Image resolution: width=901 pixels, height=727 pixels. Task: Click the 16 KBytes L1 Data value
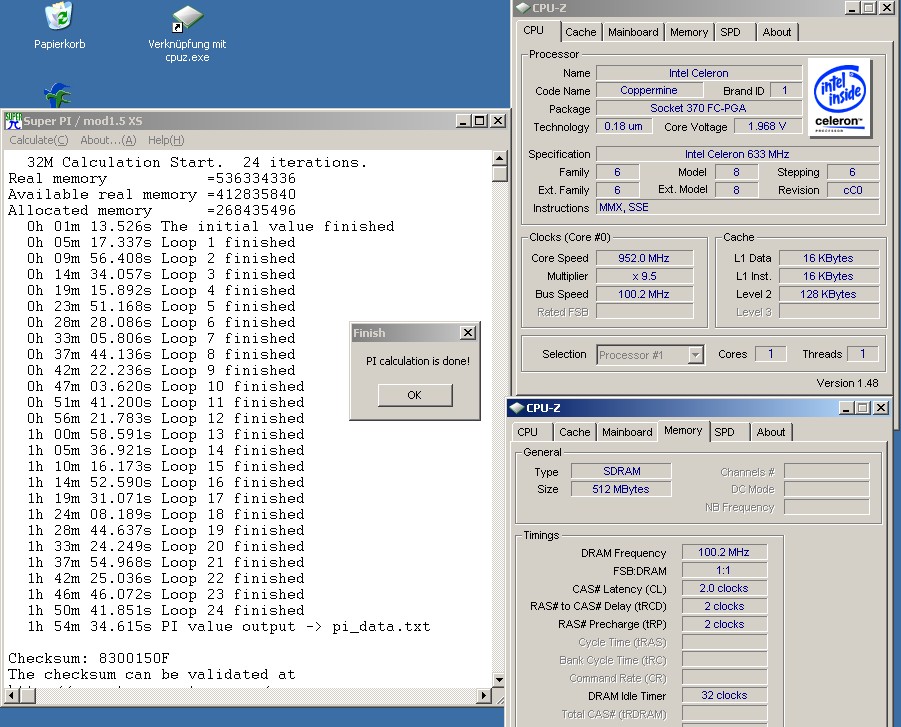[x=829, y=258]
